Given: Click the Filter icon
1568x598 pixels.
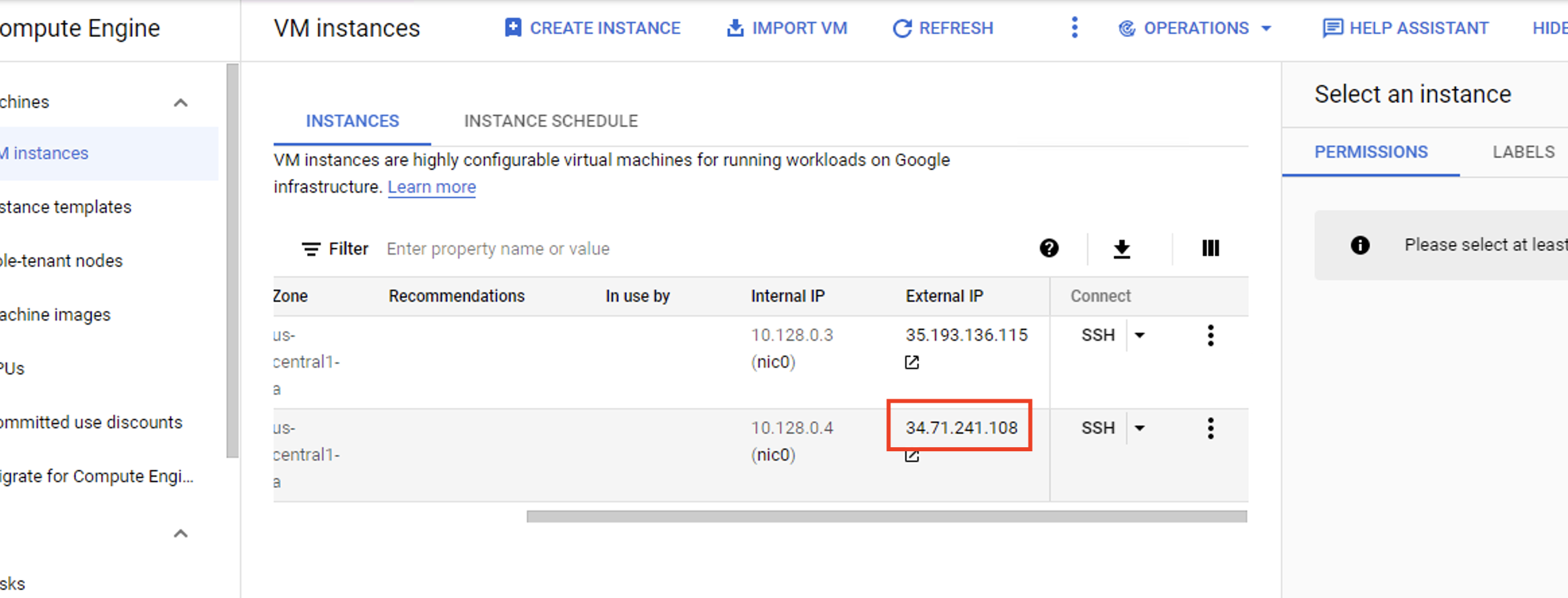Looking at the screenshot, I should tap(311, 249).
